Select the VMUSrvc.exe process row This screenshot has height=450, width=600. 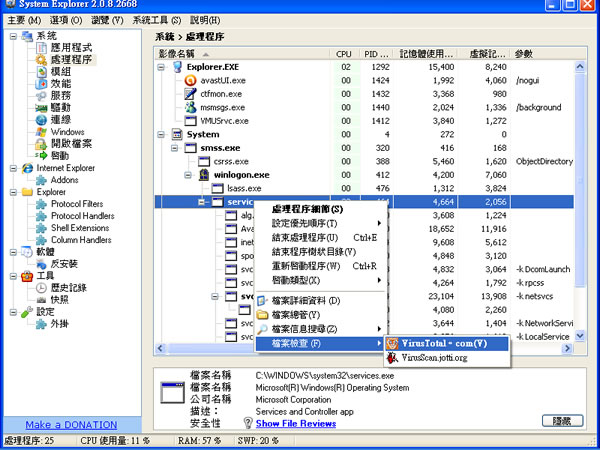coord(364,121)
